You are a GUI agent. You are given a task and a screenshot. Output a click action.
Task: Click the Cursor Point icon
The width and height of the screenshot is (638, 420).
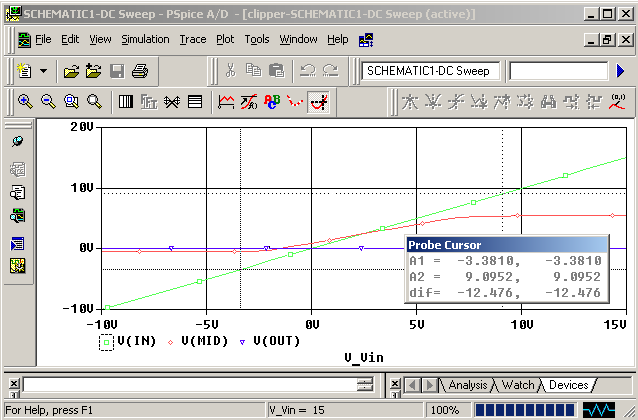coord(525,102)
